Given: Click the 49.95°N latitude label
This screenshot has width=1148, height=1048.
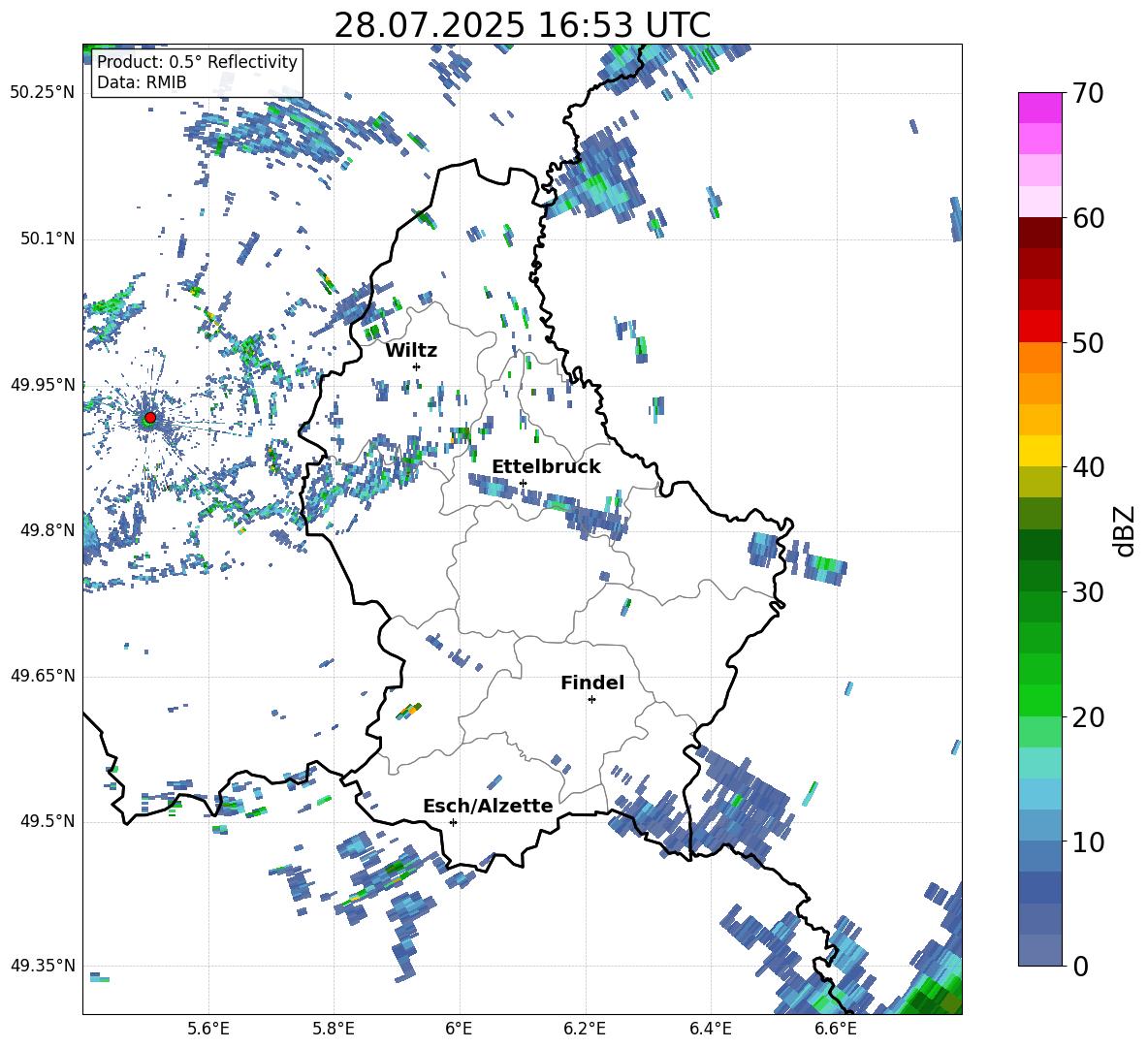Looking at the screenshot, I should 43,384.
